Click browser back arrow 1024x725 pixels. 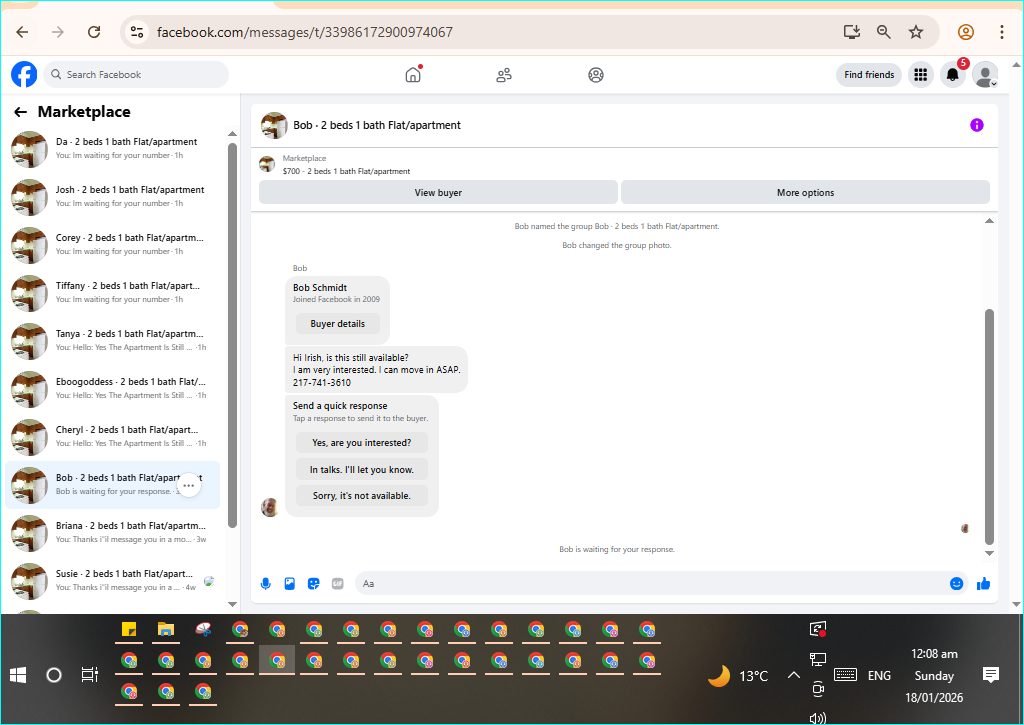(22, 32)
